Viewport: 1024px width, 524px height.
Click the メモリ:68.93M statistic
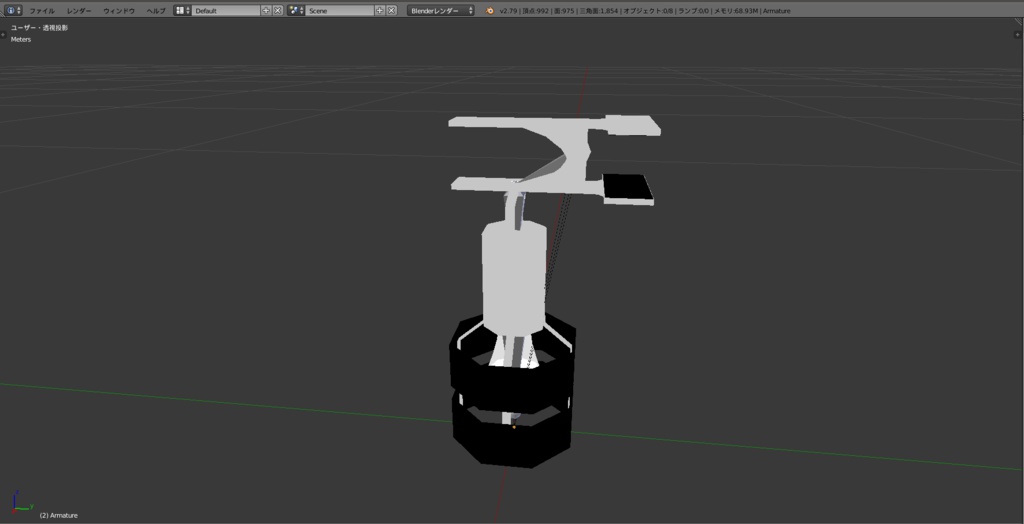pos(735,11)
